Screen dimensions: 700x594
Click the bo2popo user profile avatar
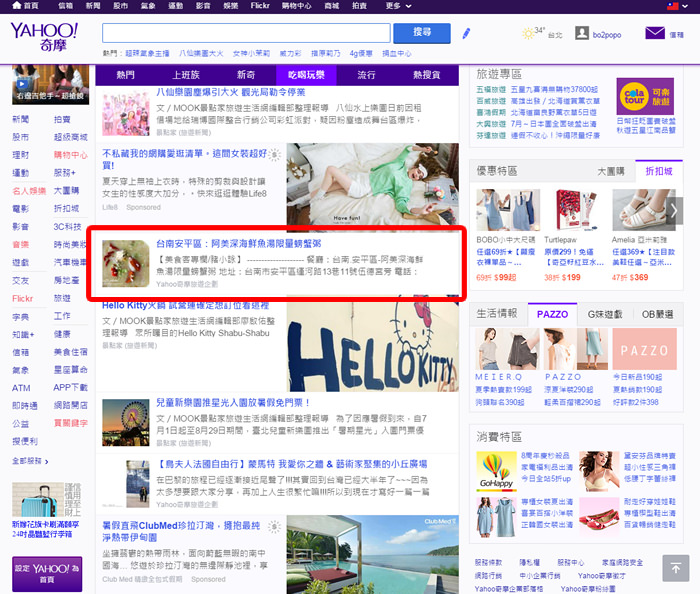(x=582, y=33)
